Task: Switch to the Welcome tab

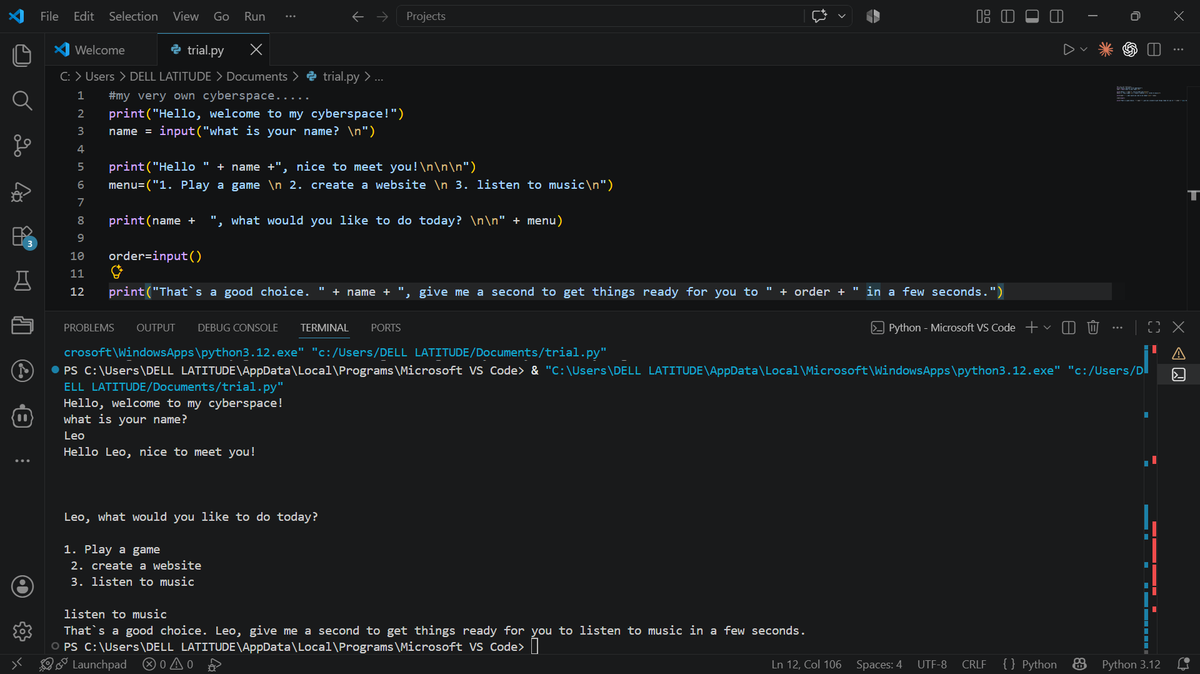Action: pyautogui.click(x=100, y=50)
